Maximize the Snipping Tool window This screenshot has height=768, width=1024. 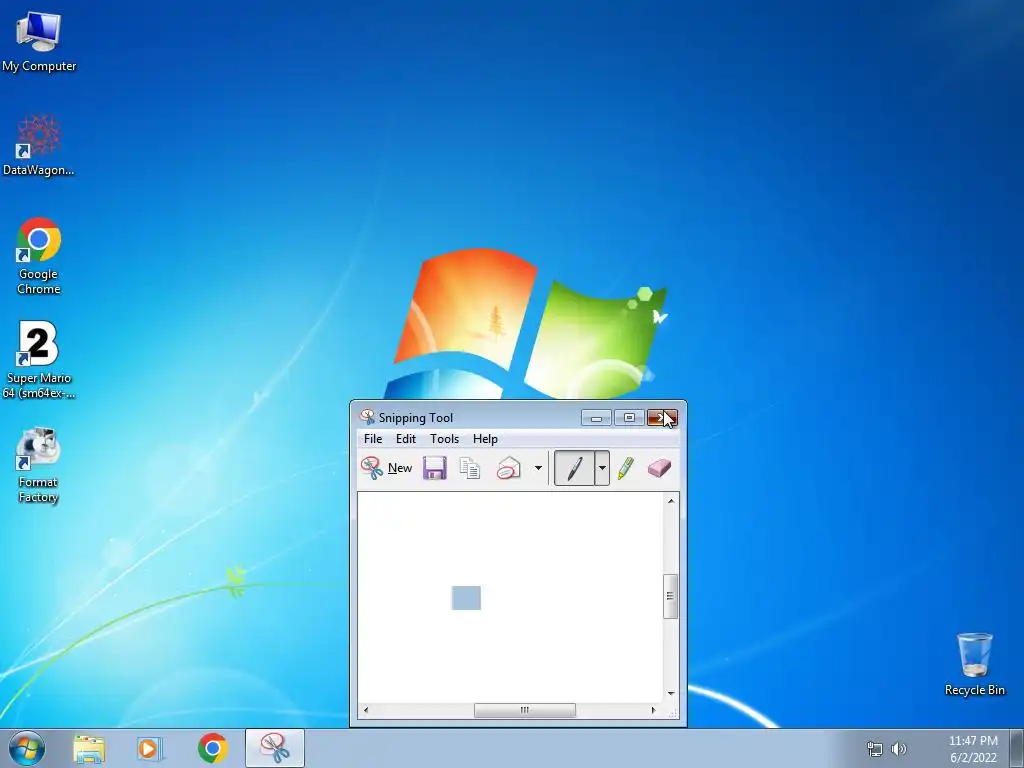(629, 418)
